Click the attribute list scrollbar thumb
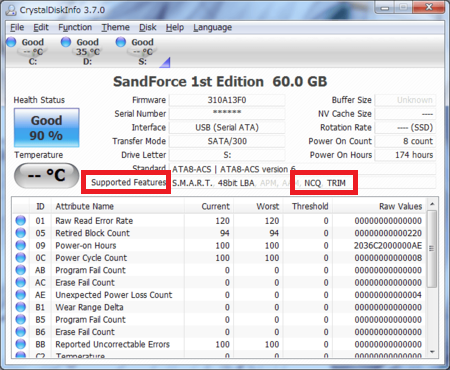Viewport: 450px width, 370px height. [x=432, y=248]
